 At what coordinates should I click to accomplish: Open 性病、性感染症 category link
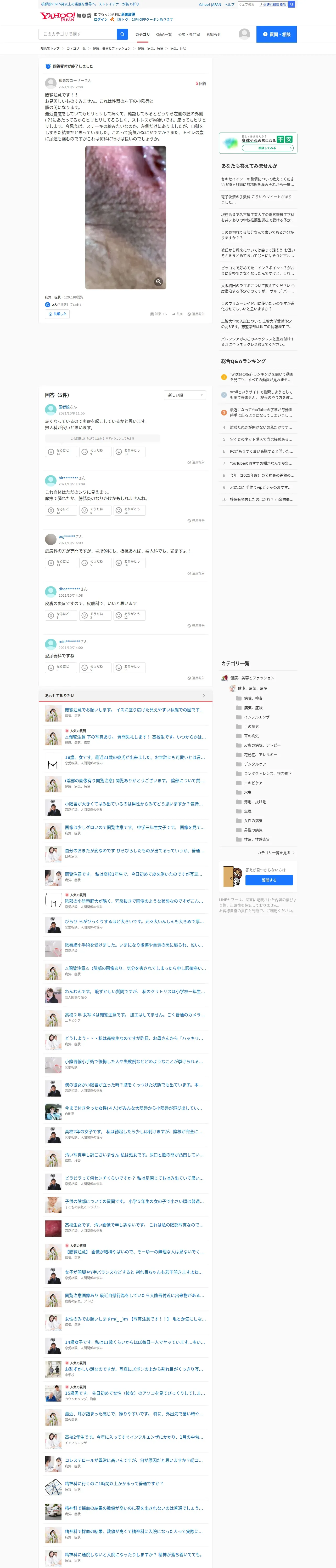pos(253,839)
